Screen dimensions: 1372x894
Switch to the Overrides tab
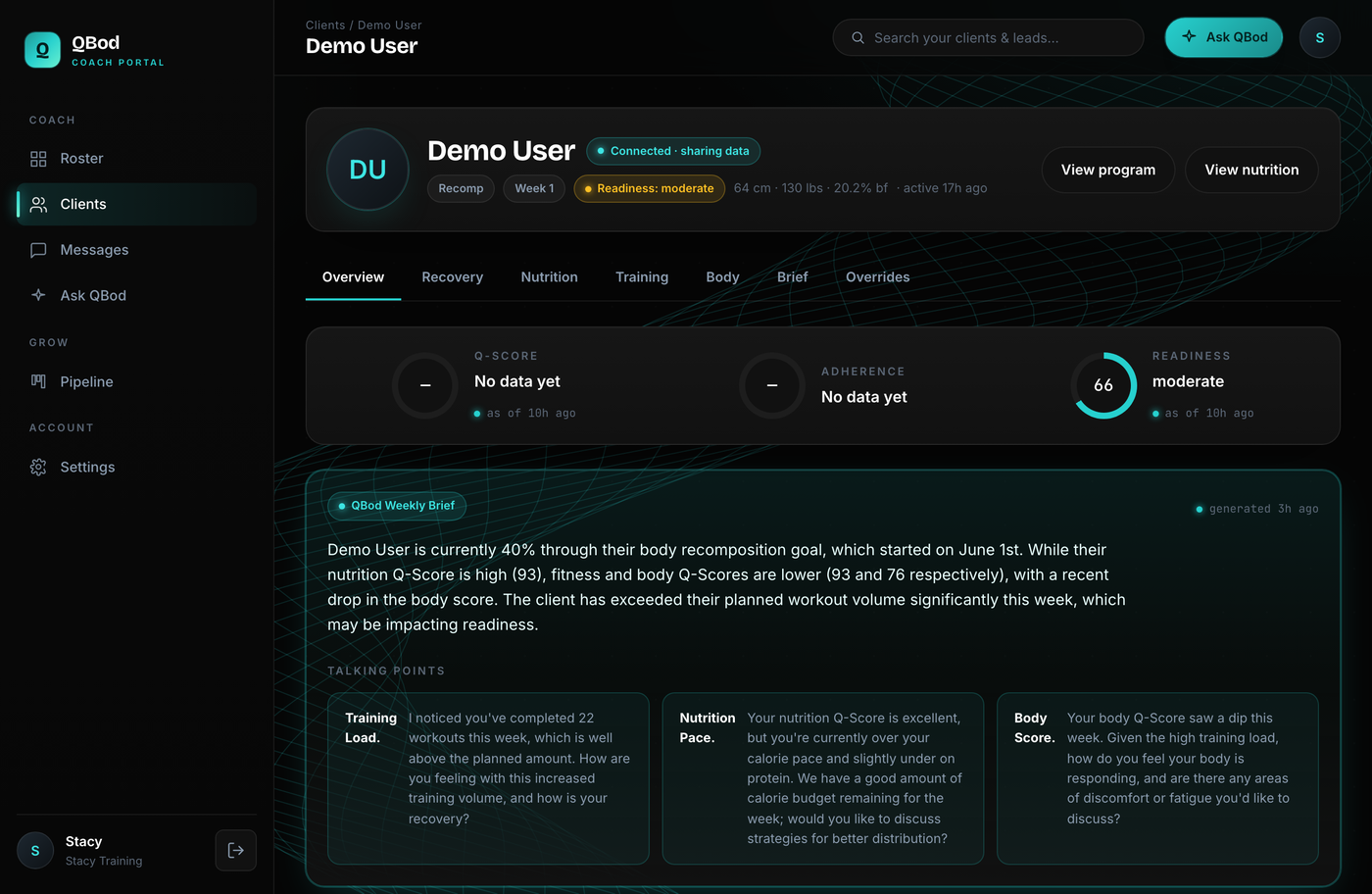pos(877,277)
